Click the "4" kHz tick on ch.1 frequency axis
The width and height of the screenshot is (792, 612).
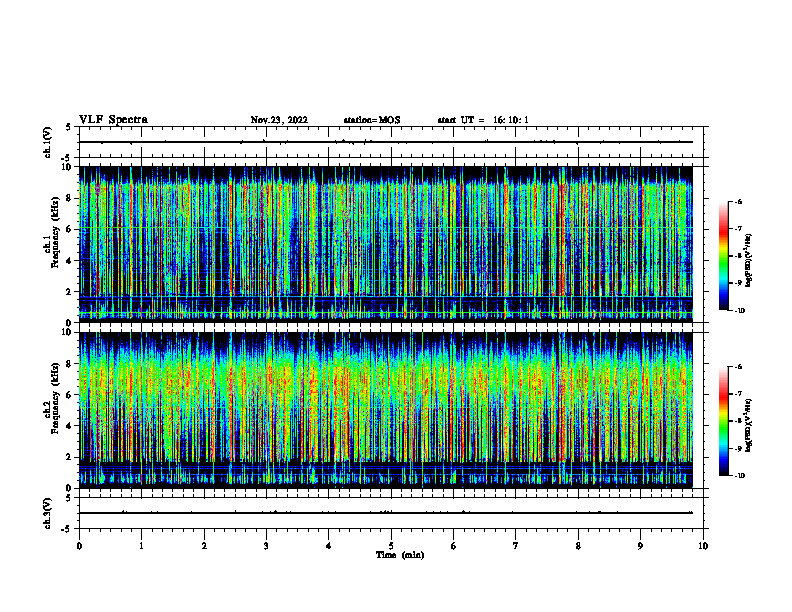click(71, 261)
